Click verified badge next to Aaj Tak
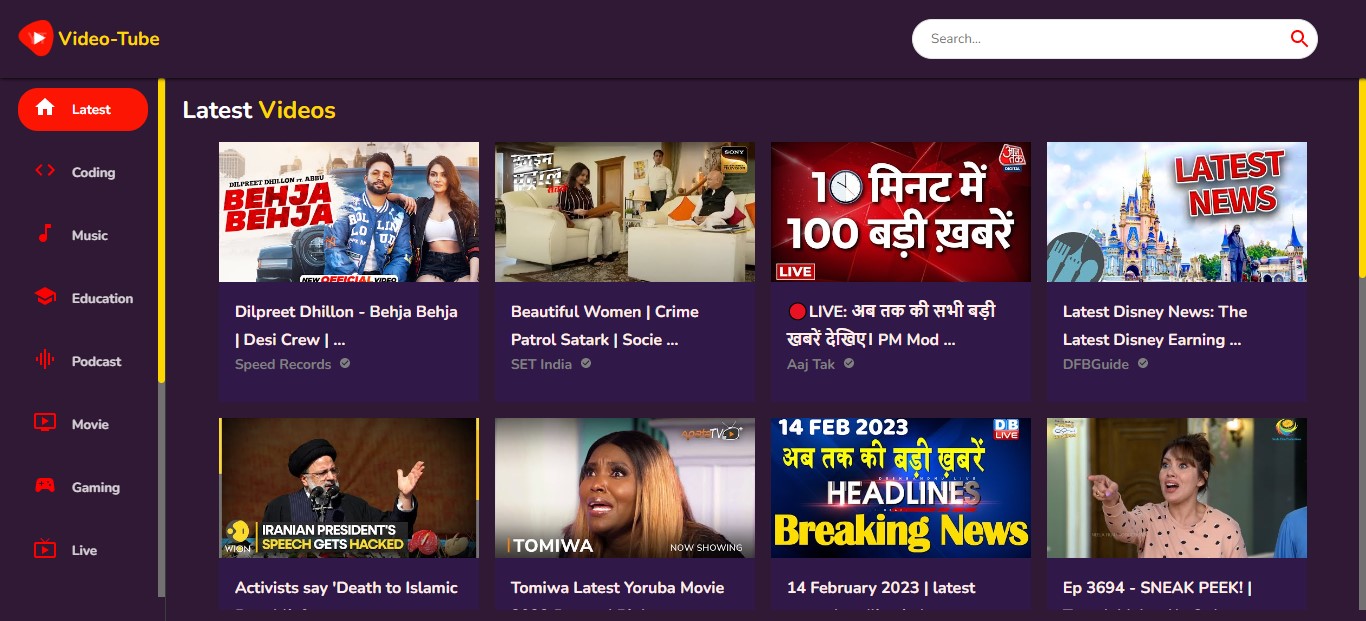The width and height of the screenshot is (1366, 621). [849, 364]
